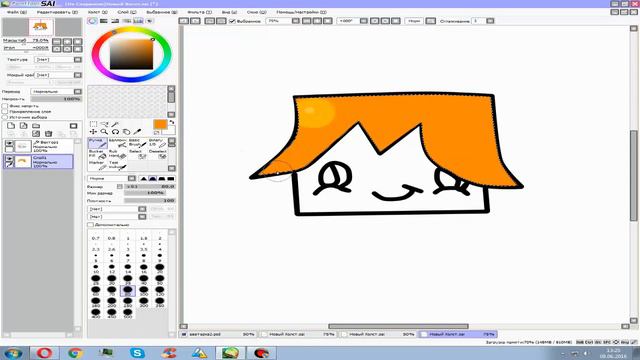Uncheck the show selection checkbox in toolbar
Screen dimensions: 640x360
(x=232, y=21)
